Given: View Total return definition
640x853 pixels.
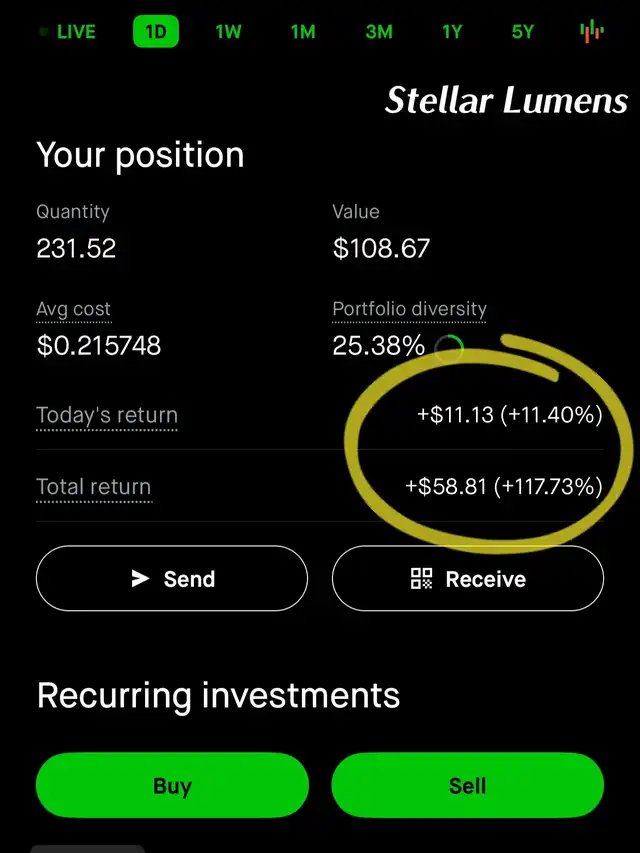Looking at the screenshot, I should [94, 487].
